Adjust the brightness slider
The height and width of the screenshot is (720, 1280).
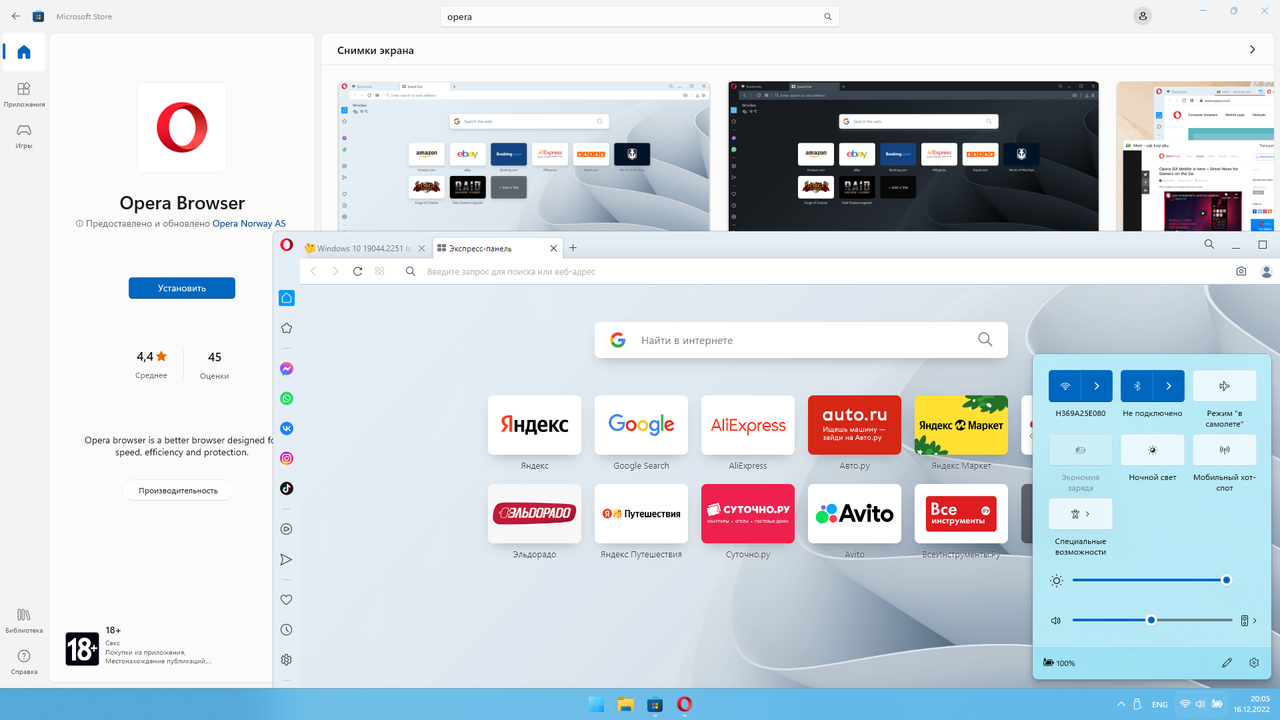[1150, 580]
